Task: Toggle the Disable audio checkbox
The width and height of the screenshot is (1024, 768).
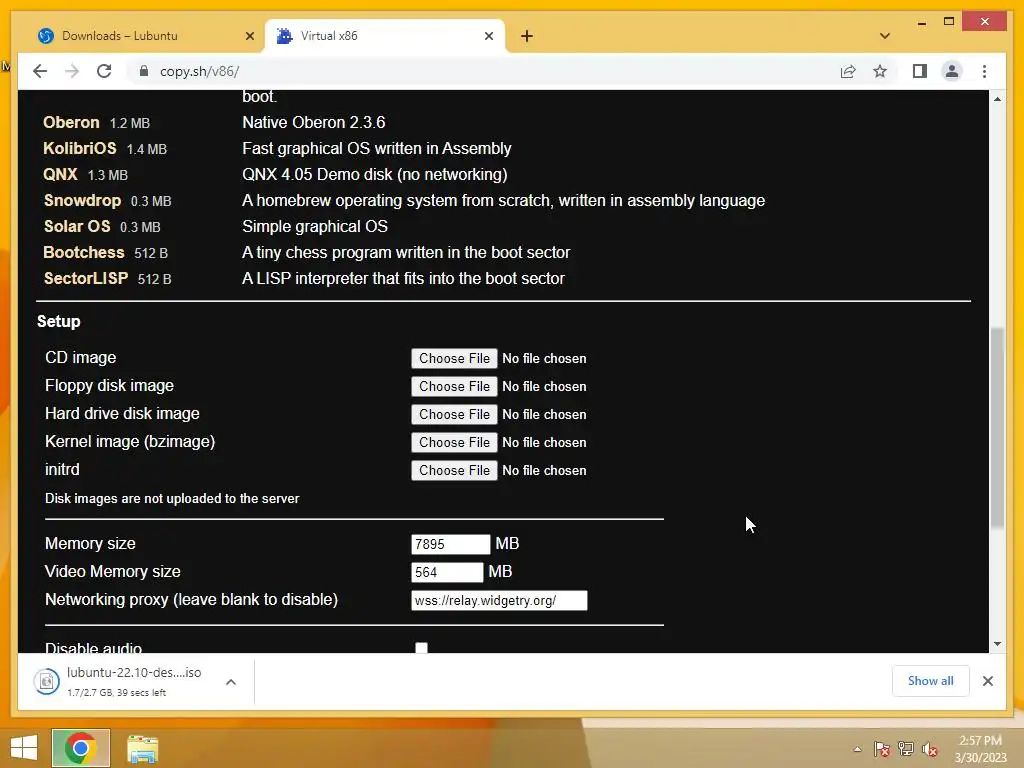Action: (421, 648)
